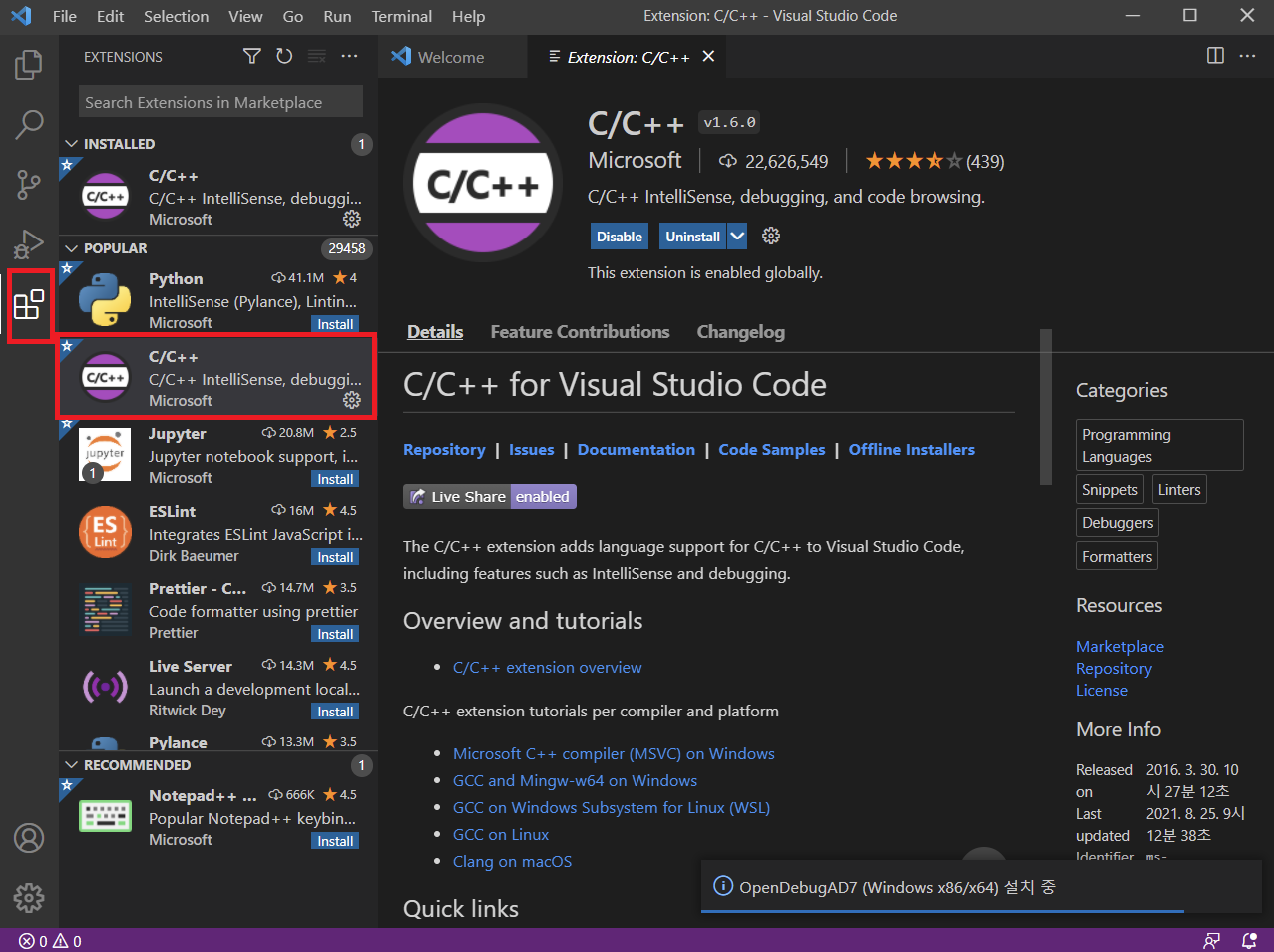Image resolution: width=1274 pixels, height=952 pixels.
Task: Refresh the extensions list
Action: point(284,56)
